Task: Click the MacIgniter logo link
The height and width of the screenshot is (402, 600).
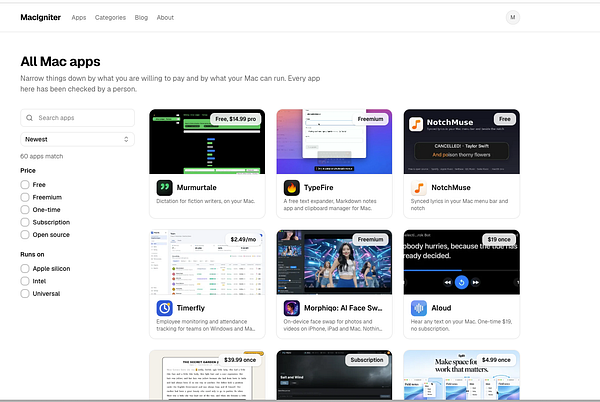Action: pyautogui.click(x=41, y=17)
